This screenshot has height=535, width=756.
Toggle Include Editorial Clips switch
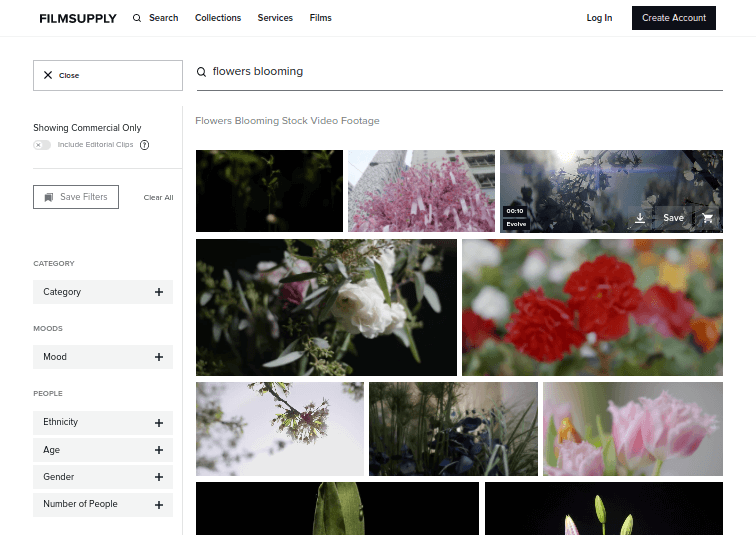[42, 145]
